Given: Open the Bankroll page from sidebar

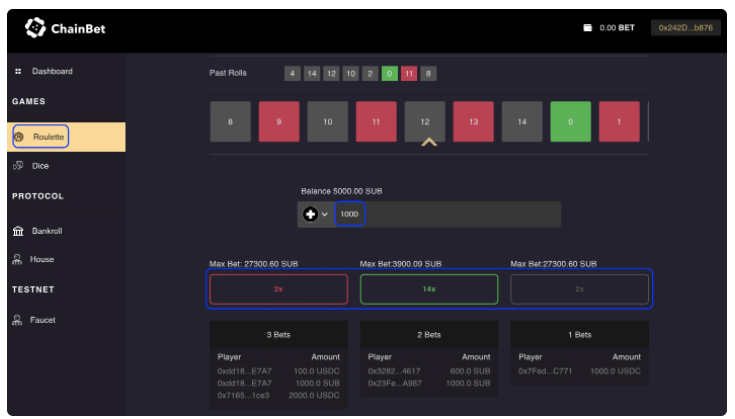Looking at the screenshot, I should (x=47, y=231).
